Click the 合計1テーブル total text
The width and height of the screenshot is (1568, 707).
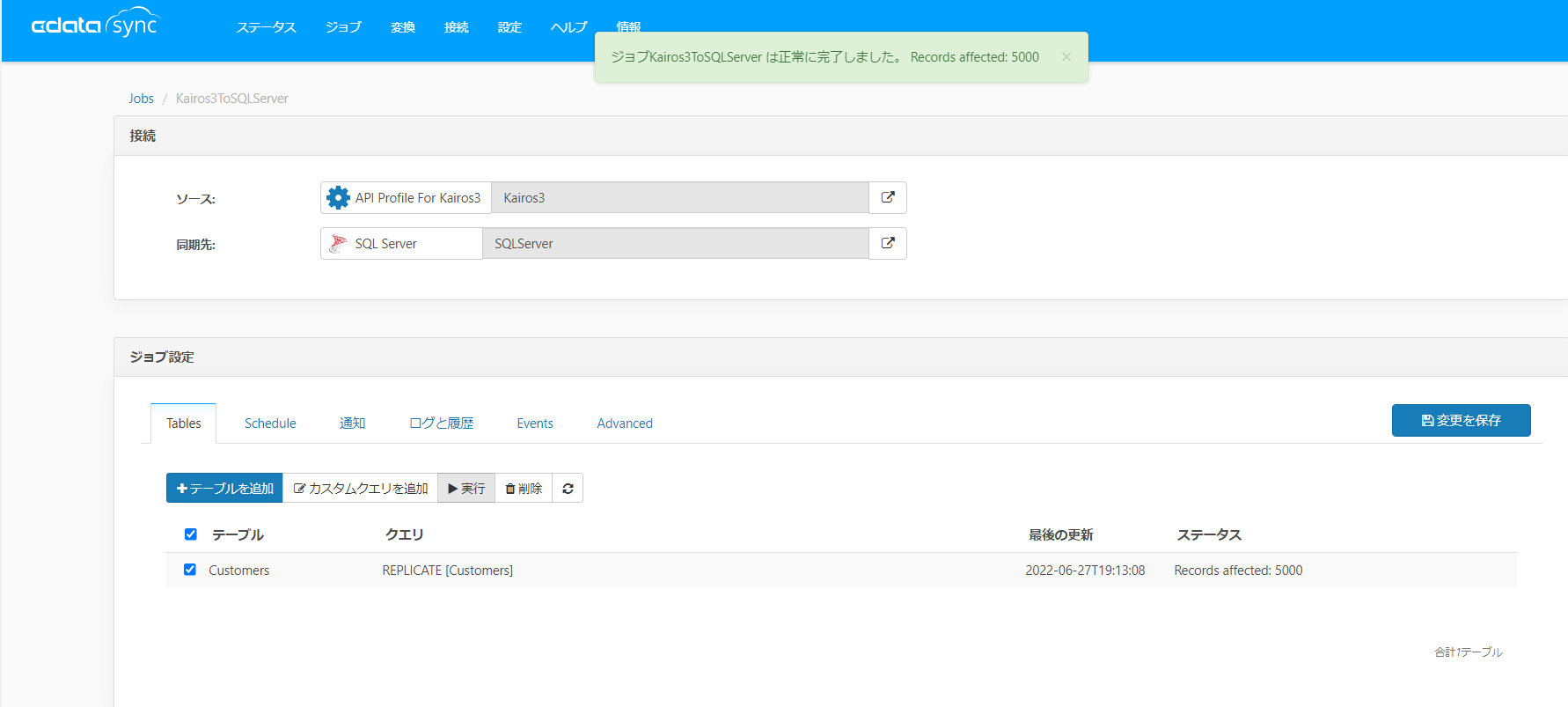pyautogui.click(x=1468, y=652)
